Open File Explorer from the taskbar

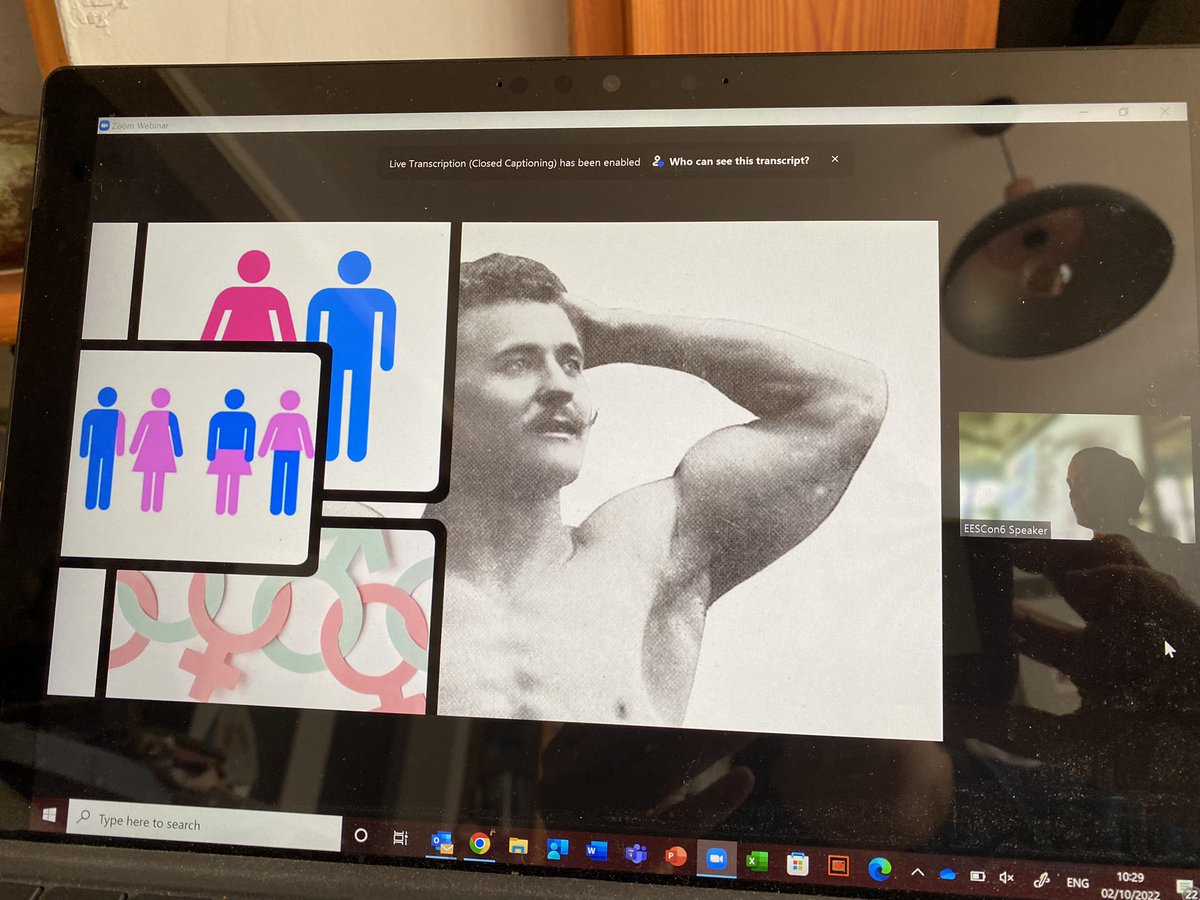point(518,846)
